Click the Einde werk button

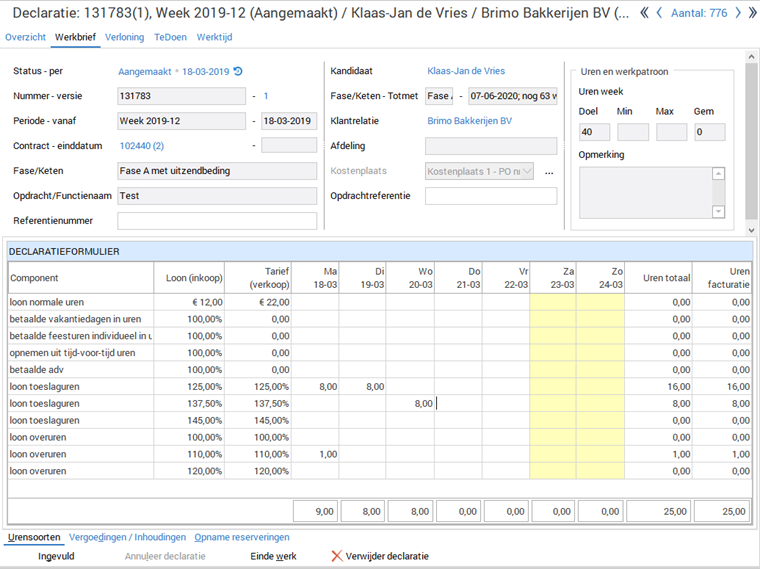(272, 556)
